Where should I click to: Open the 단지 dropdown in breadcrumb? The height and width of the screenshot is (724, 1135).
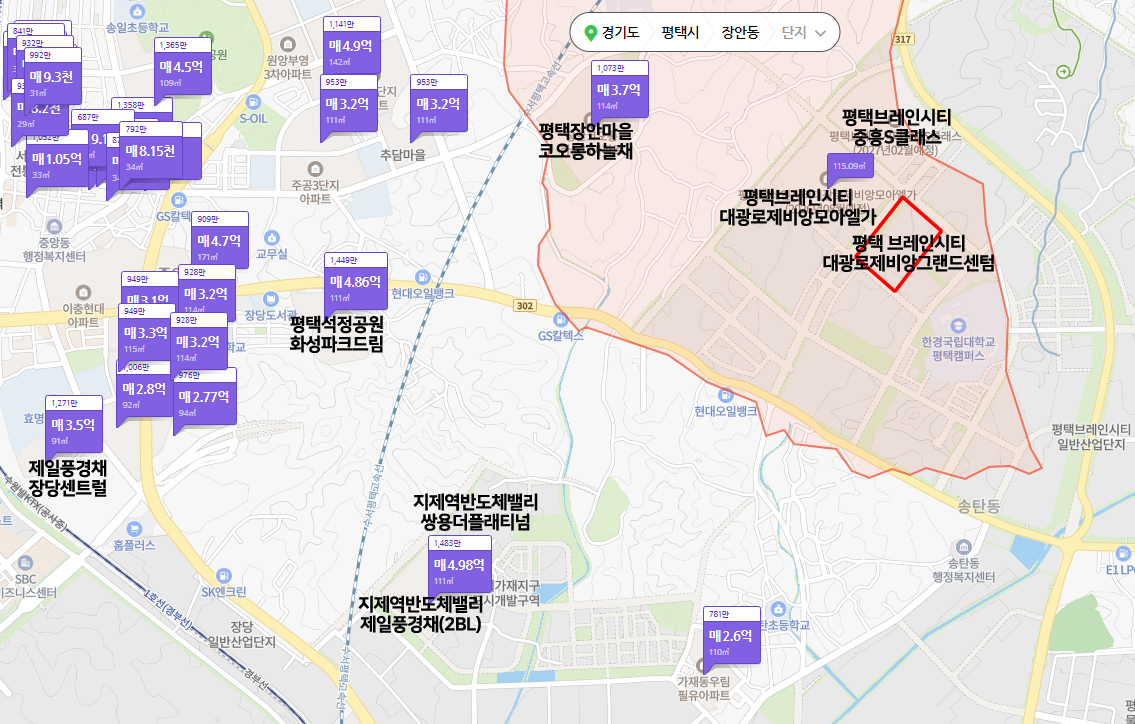[803, 33]
